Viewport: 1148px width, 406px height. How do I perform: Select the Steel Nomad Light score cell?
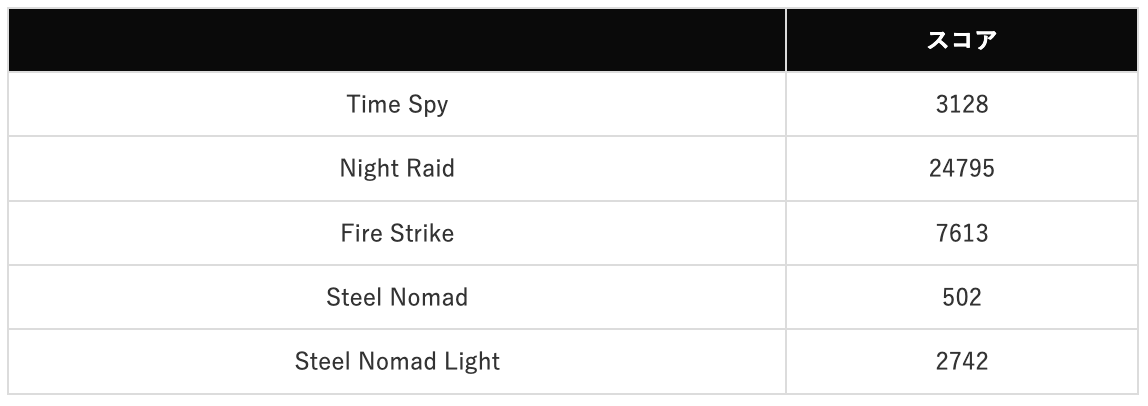click(x=961, y=361)
